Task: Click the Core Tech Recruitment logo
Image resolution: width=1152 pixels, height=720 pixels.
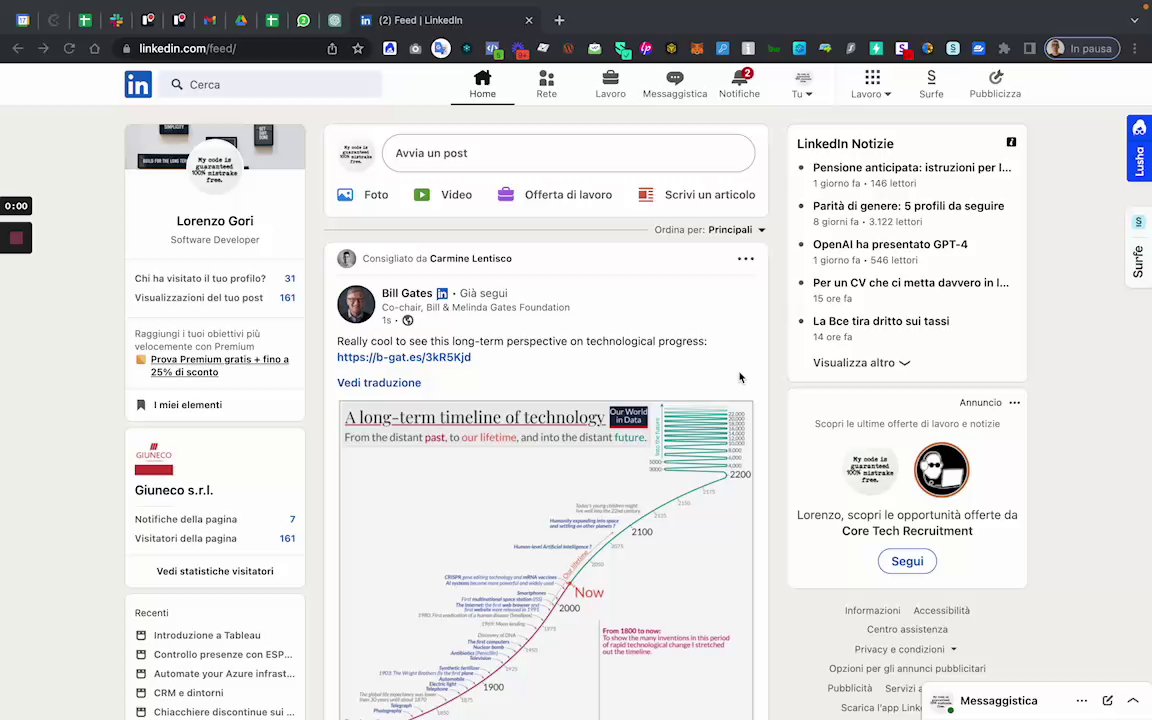Action: tap(941, 469)
